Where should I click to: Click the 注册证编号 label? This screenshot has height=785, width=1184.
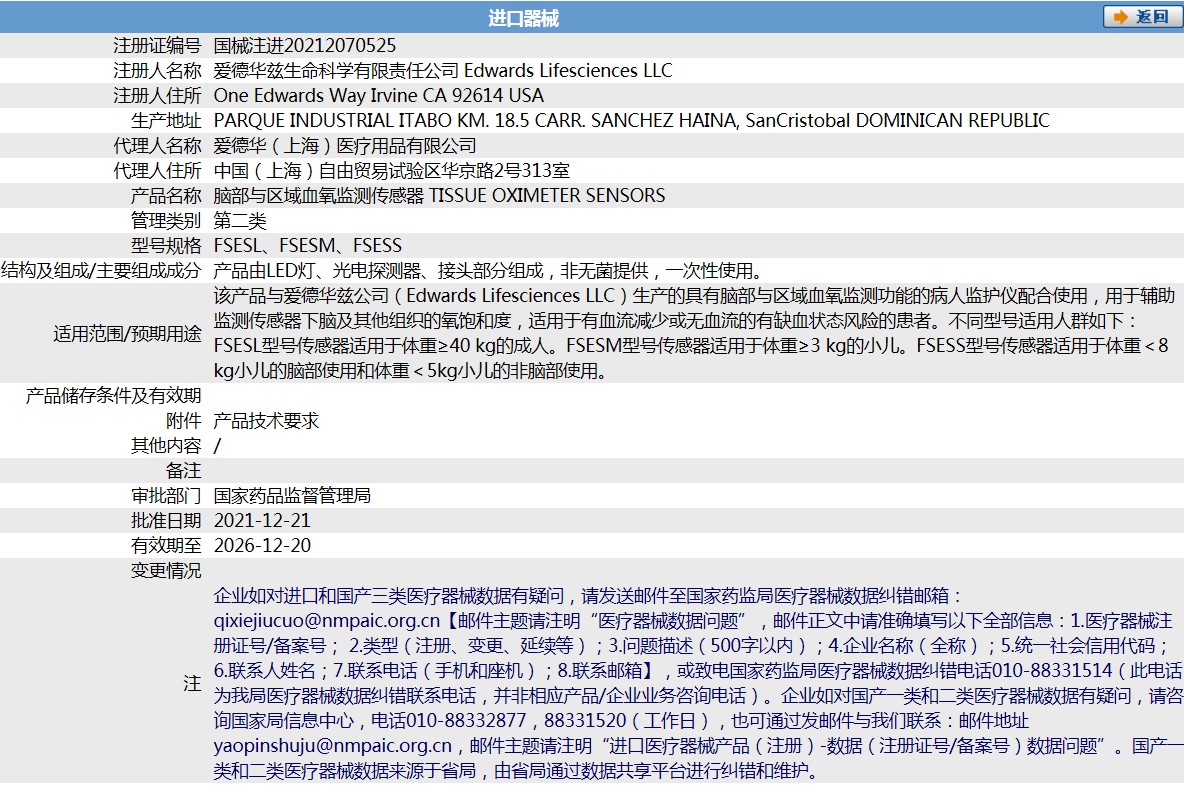click(x=157, y=45)
